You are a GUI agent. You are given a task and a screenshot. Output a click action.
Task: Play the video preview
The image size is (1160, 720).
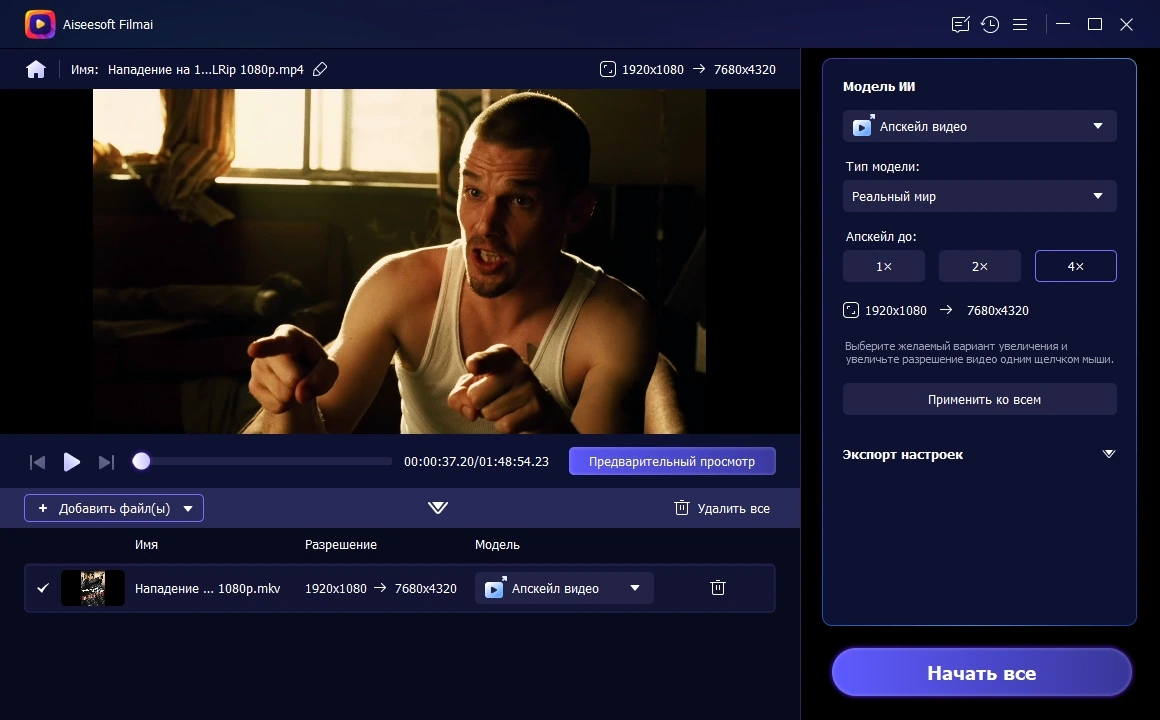pos(72,462)
